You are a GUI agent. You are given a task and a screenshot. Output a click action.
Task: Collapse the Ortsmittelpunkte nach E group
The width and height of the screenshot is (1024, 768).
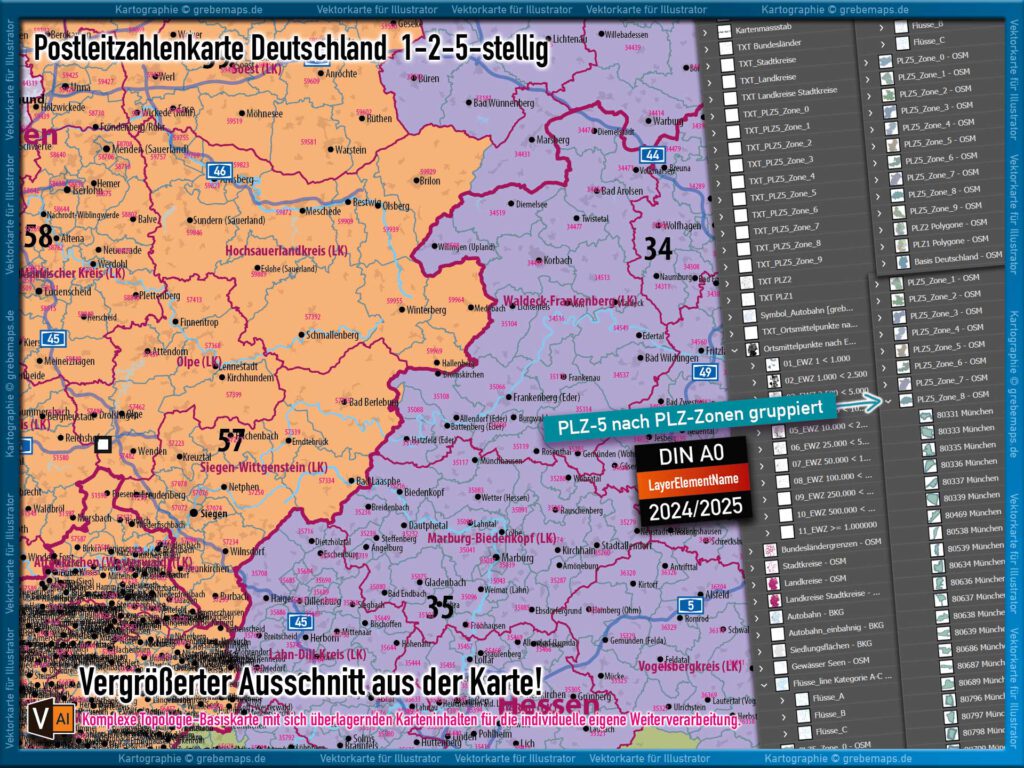coord(734,351)
